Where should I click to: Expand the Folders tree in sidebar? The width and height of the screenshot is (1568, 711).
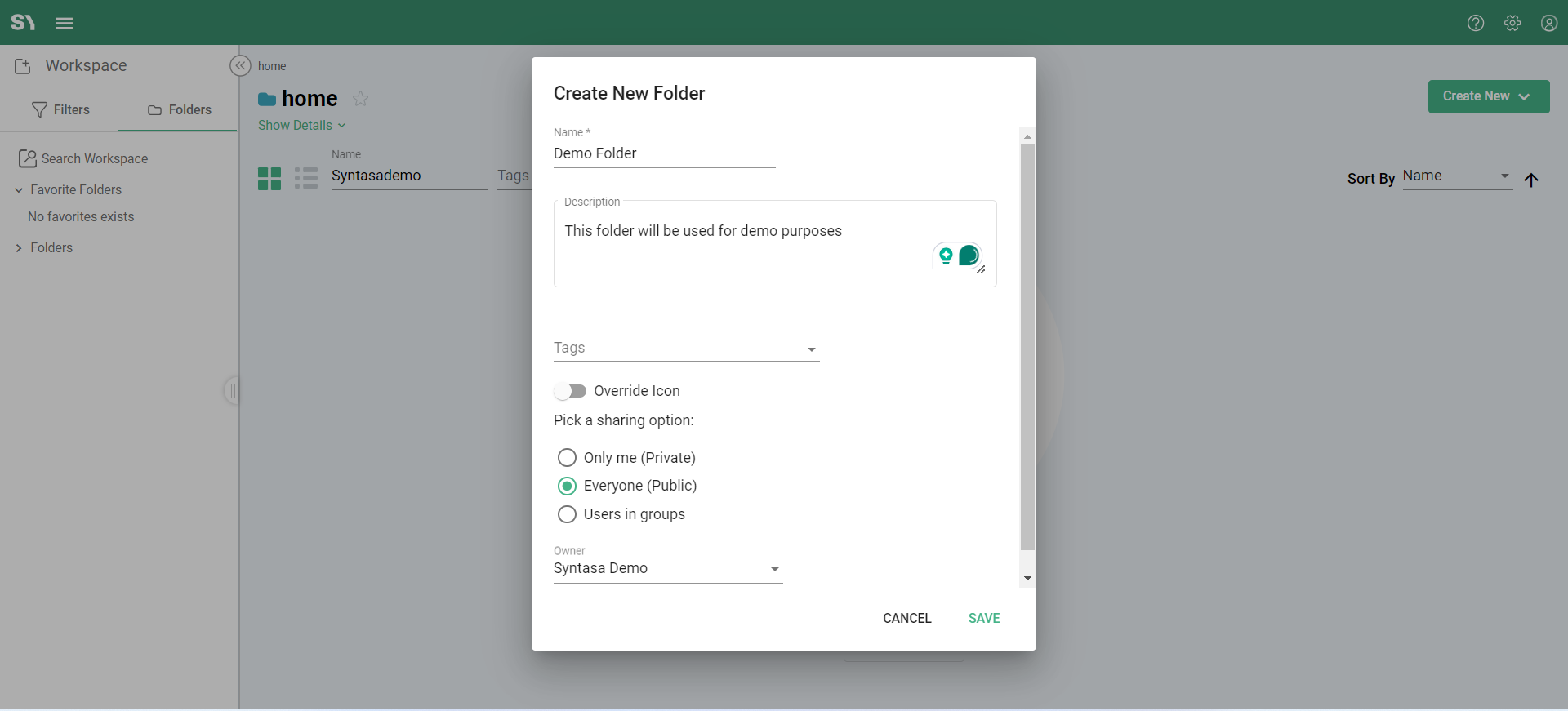click(19, 248)
